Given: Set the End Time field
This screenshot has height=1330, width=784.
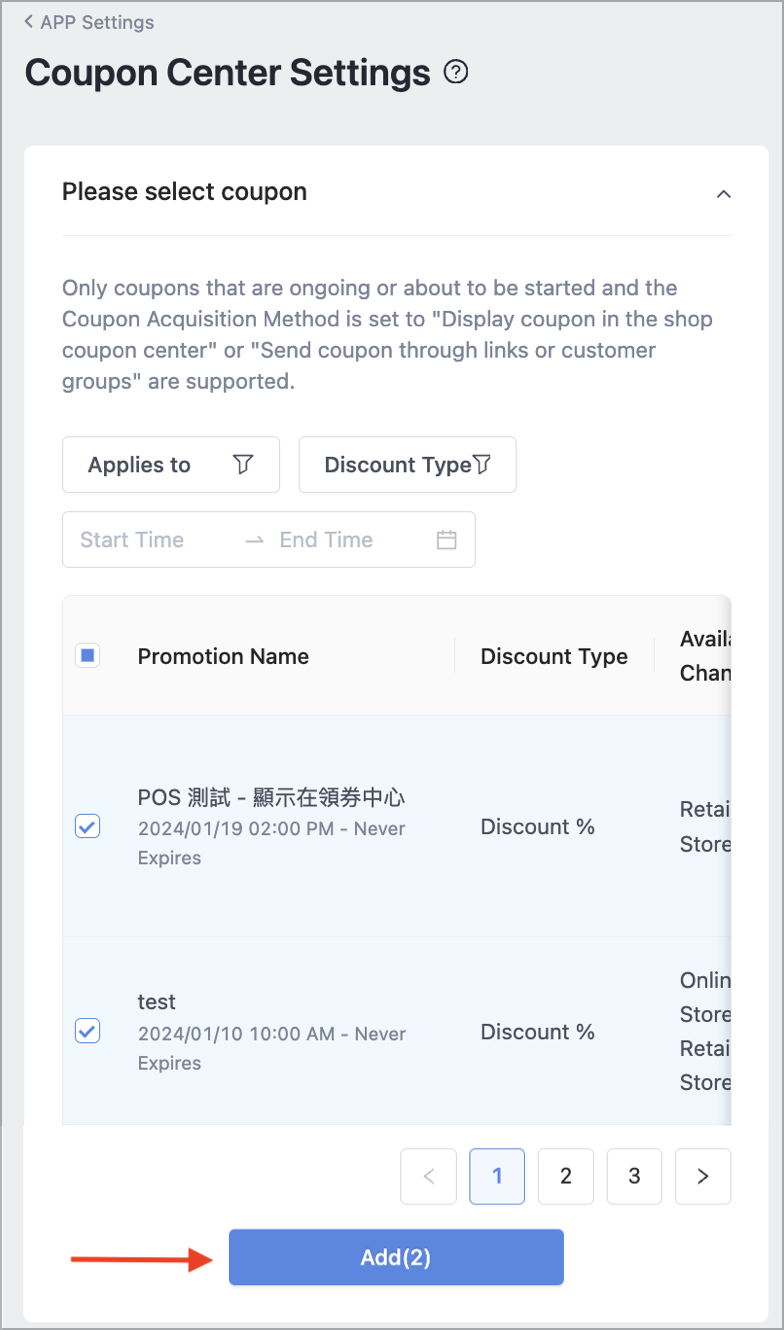Looking at the screenshot, I should (326, 540).
